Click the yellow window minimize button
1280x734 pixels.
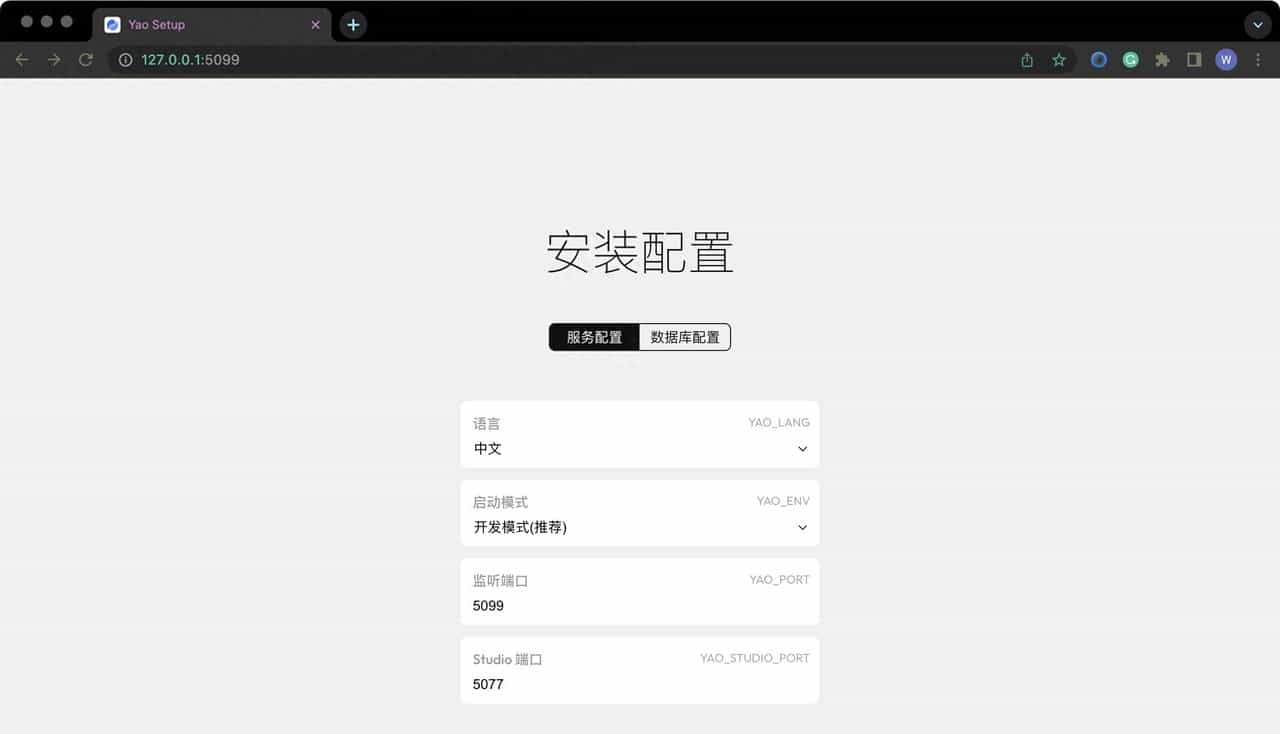pos(47,22)
